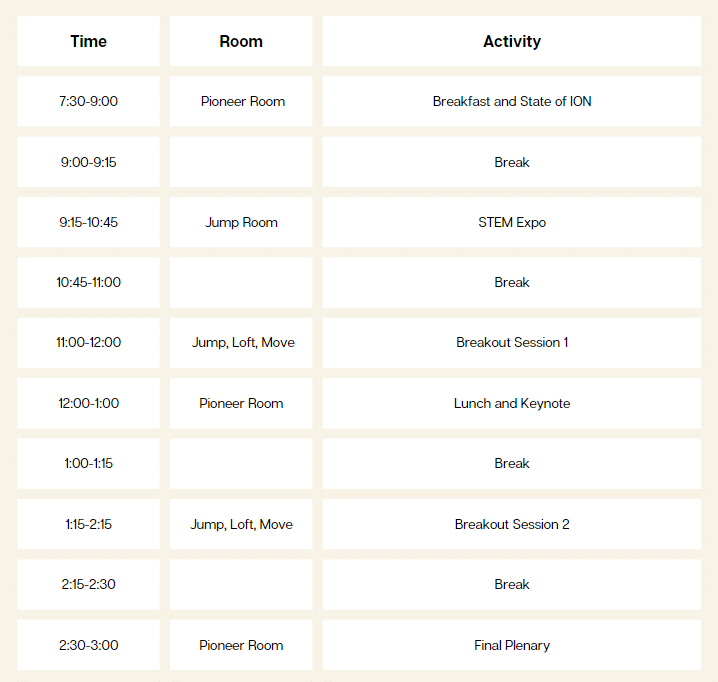
Task: Click the 12:00-1:00 time cell
Action: (88, 403)
